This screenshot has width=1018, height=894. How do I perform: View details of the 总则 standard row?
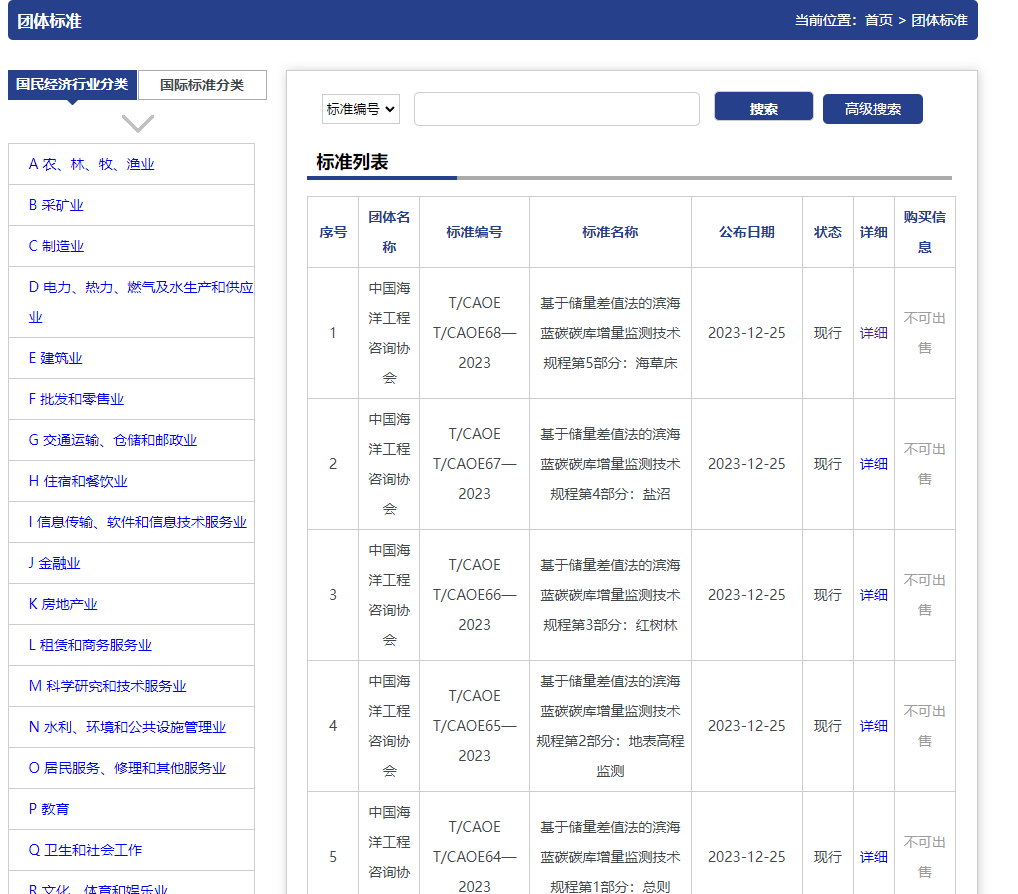click(x=873, y=857)
